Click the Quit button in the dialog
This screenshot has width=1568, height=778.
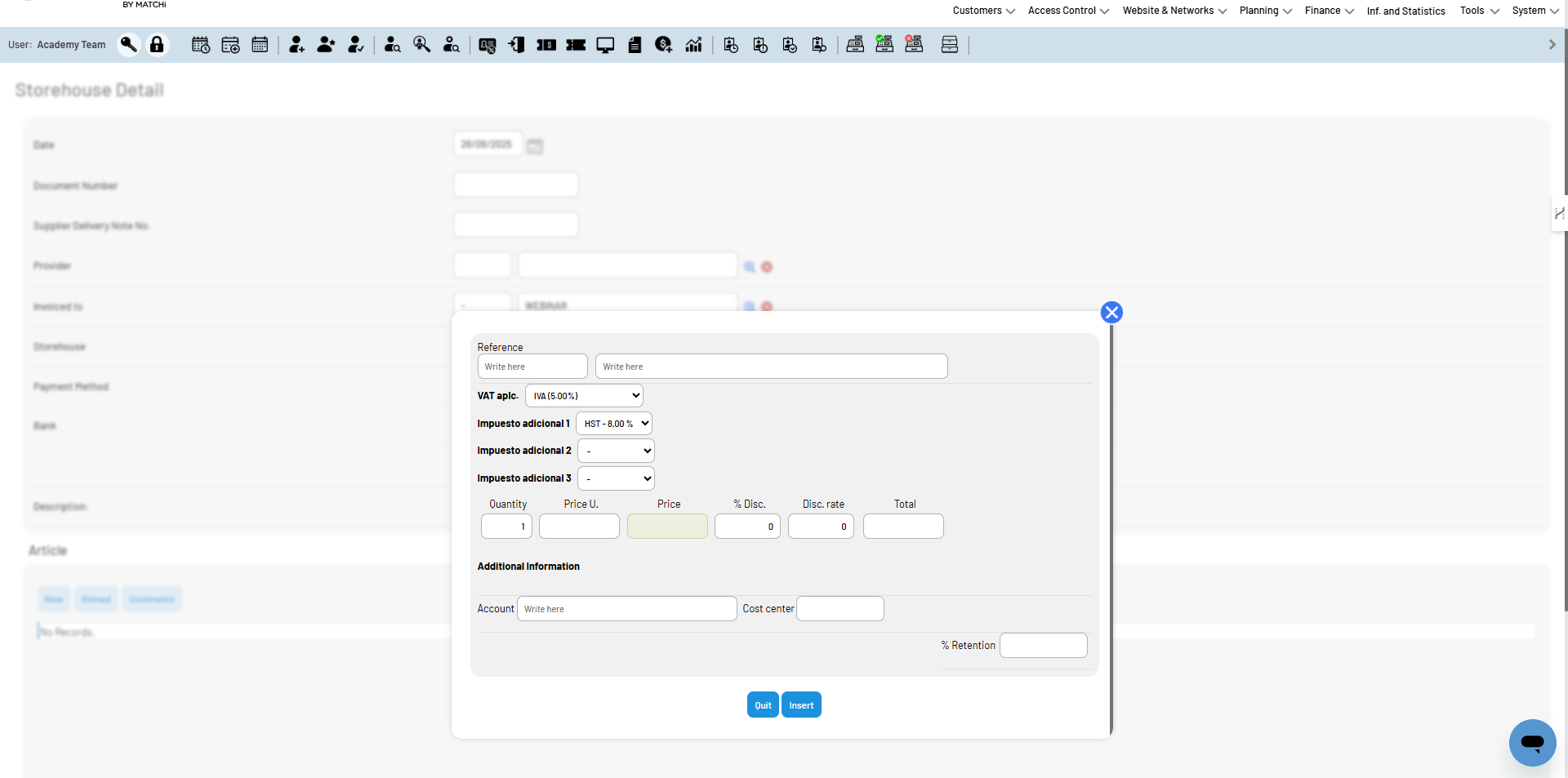tap(763, 705)
